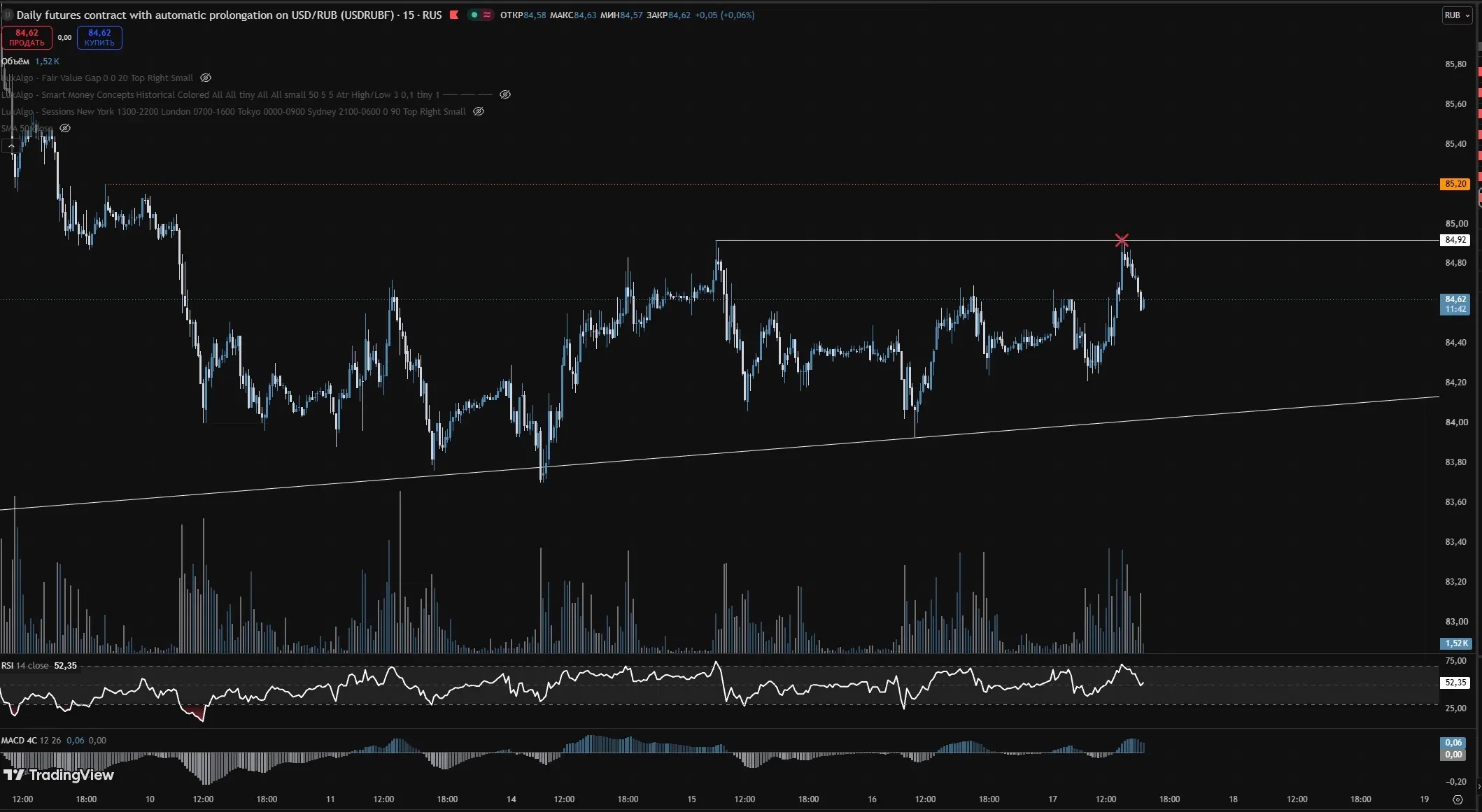1482x812 pixels.
Task: Click the RSI value label 52,35
Action: point(1455,683)
